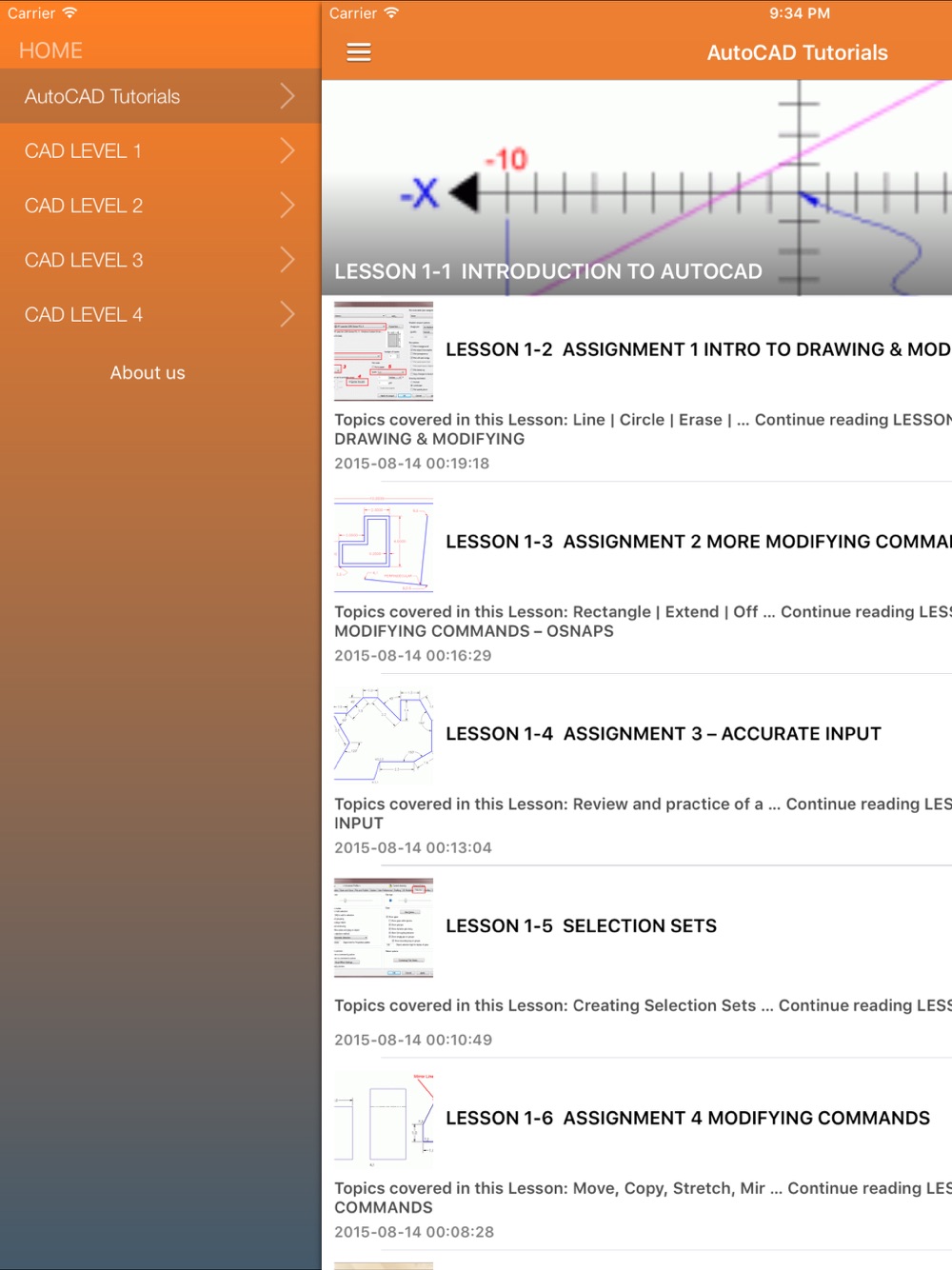The width and height of the screenshot is (952, 1270).
Task: Select the timestamp 2015-08-14 00:19:18
Action: click(412, 464)
